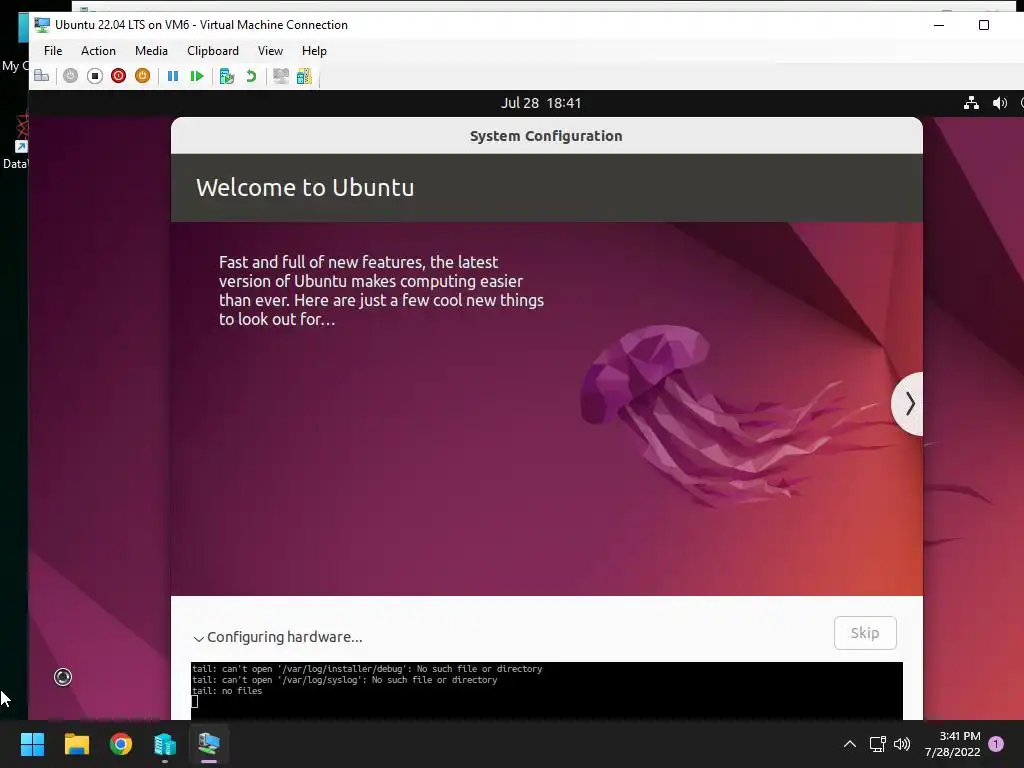Send Ctrl+Alt+Del using toolbar icon
Image resolution: width=1024 pixels, height=768 pixels.
point(41,76)
